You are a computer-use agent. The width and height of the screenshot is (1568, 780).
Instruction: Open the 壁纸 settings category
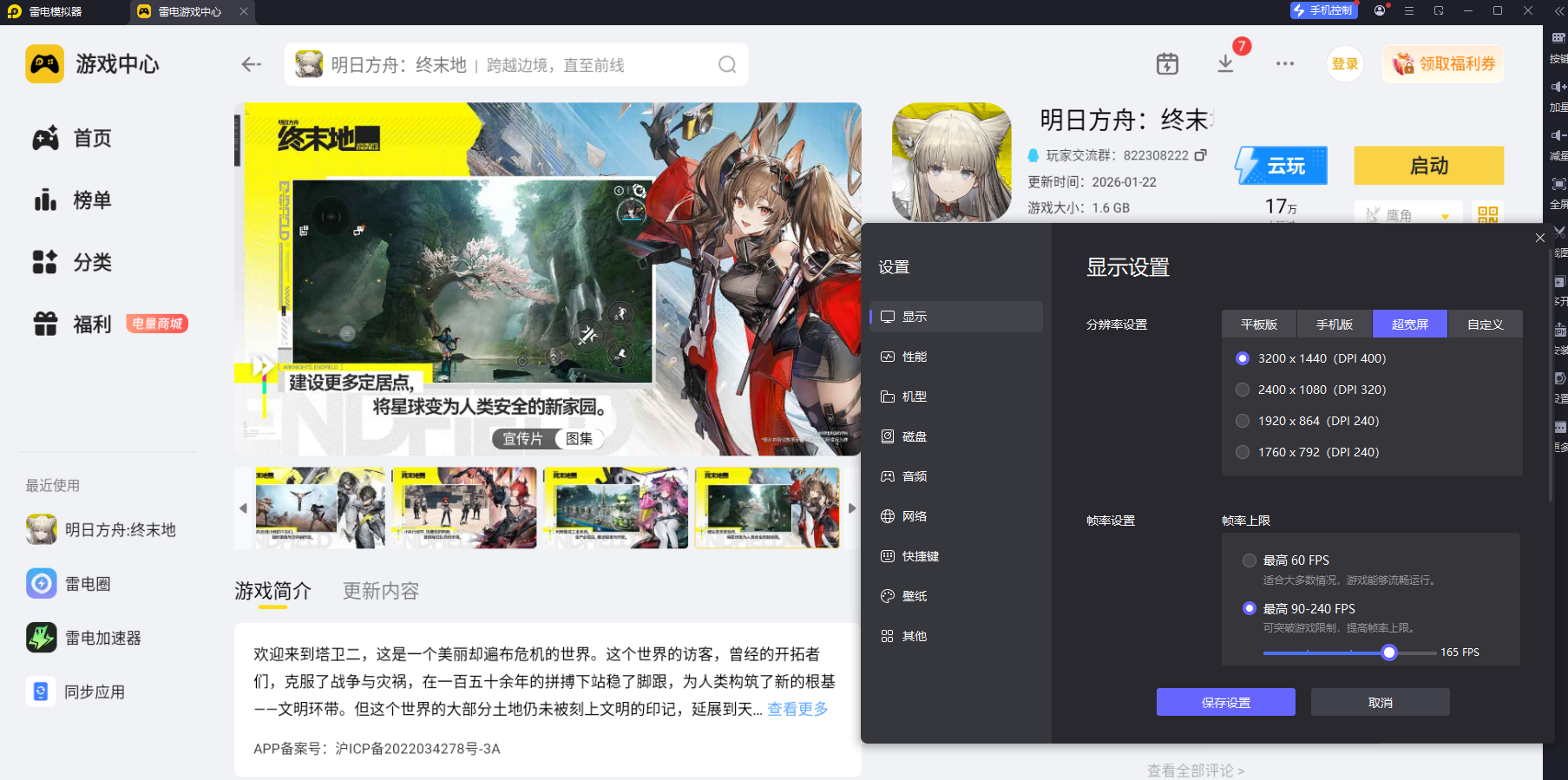(x=956, y=596)
